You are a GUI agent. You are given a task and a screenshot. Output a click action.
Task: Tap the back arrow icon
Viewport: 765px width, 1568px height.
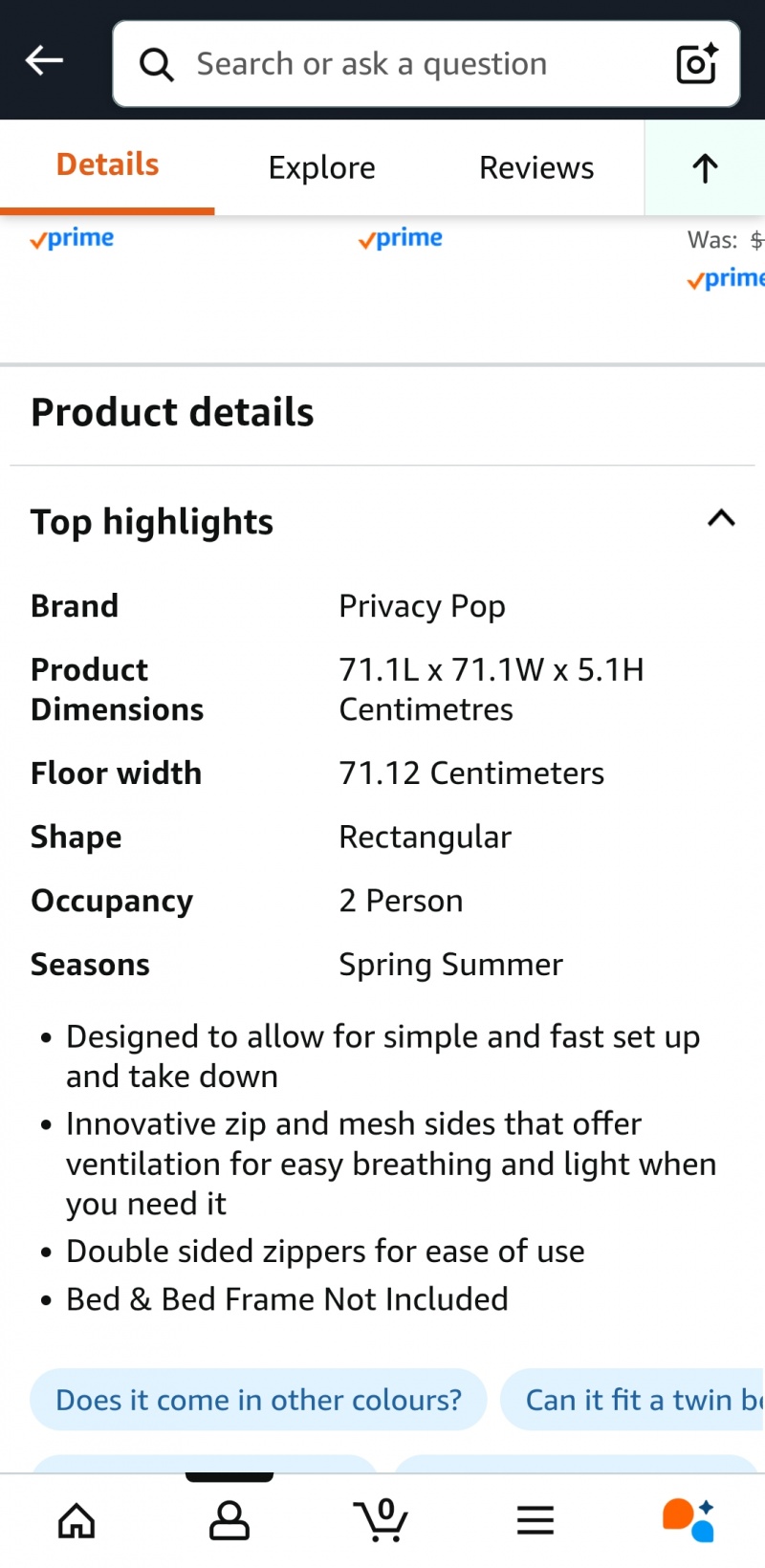pyautogui.click(x=44, y=61)
